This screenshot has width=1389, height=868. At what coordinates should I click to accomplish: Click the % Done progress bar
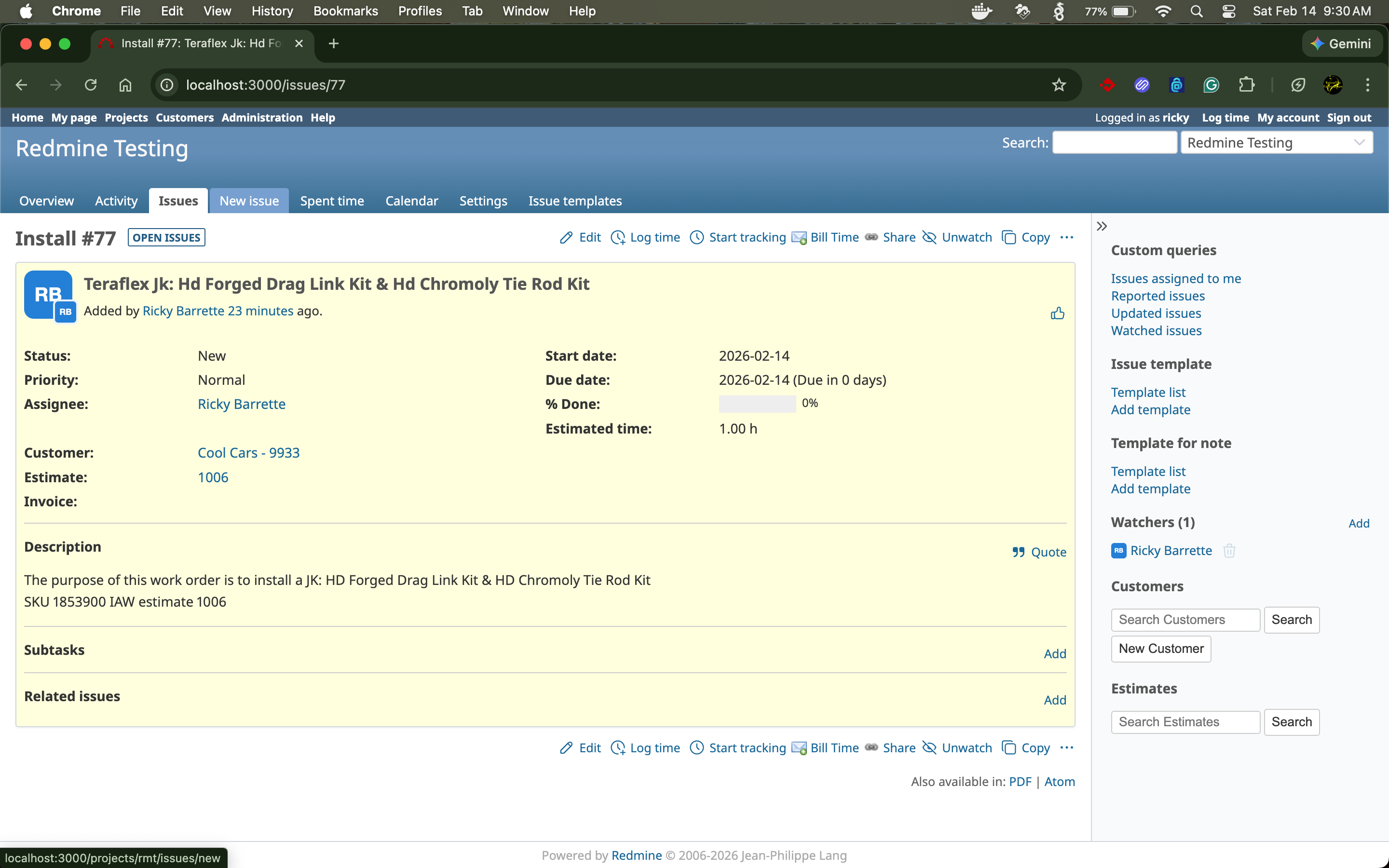coord(757,404)
